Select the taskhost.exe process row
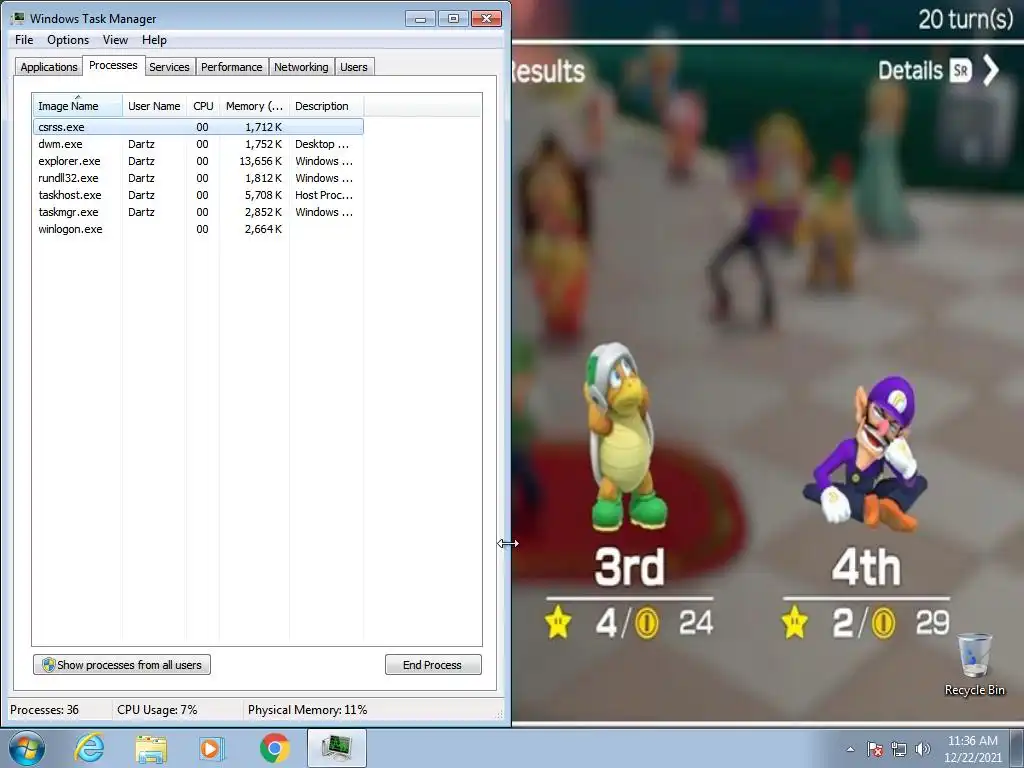Image resolution: width=1024 pixels, height=768 pixels. point(199,195)
